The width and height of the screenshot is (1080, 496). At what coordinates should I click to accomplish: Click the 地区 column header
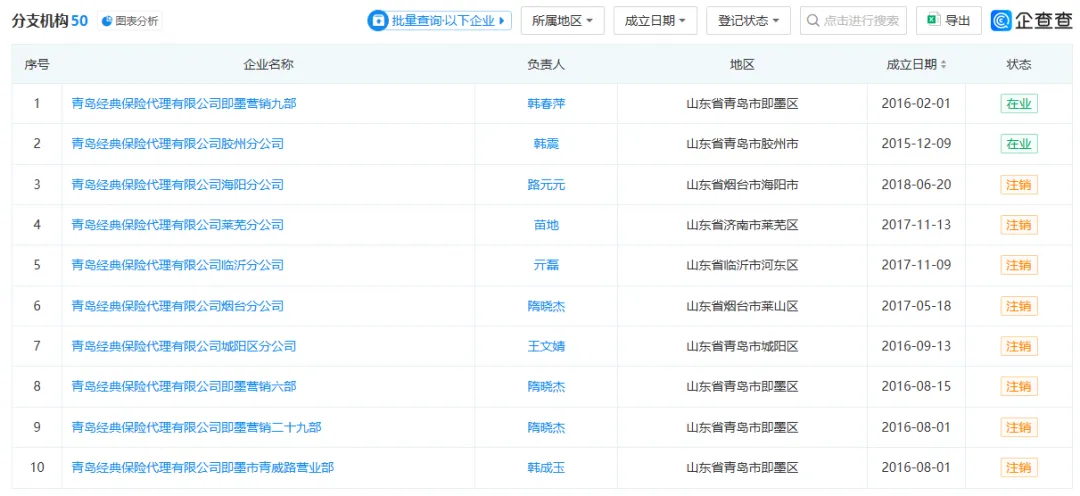(x=742, y=65)
